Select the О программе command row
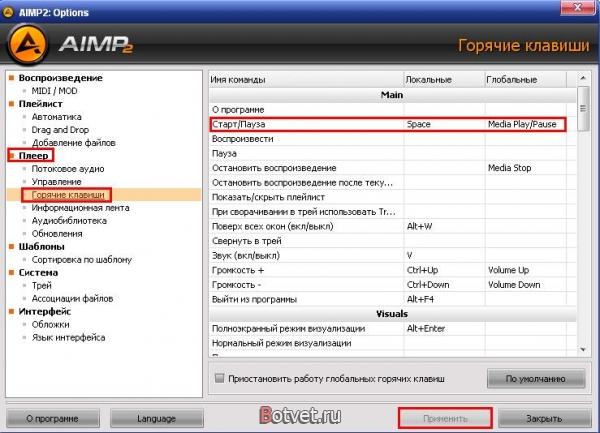The height and width of the screenshot is (433, 600). pos(393,110)
